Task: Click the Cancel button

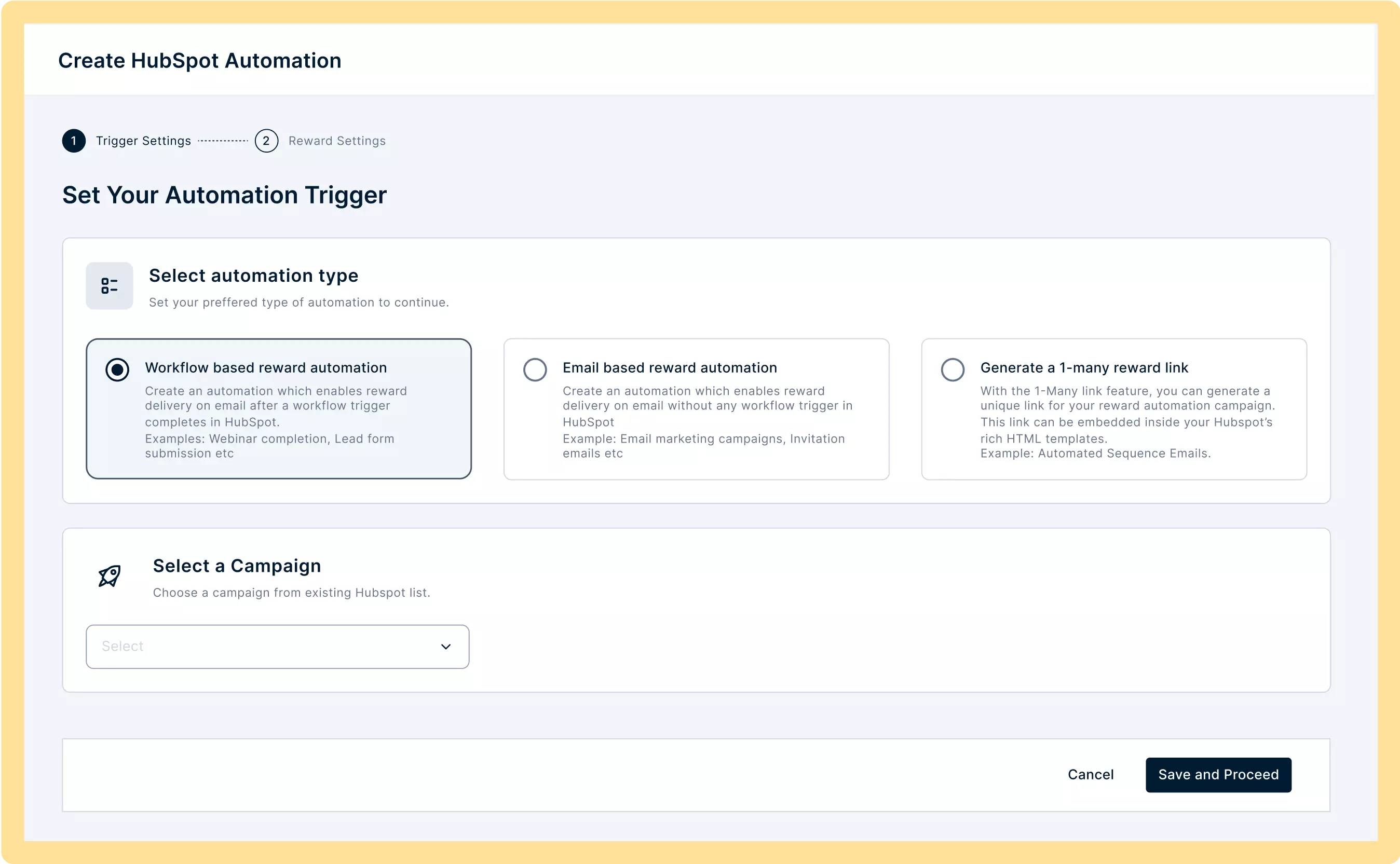Action: [x=1090, y=775]
